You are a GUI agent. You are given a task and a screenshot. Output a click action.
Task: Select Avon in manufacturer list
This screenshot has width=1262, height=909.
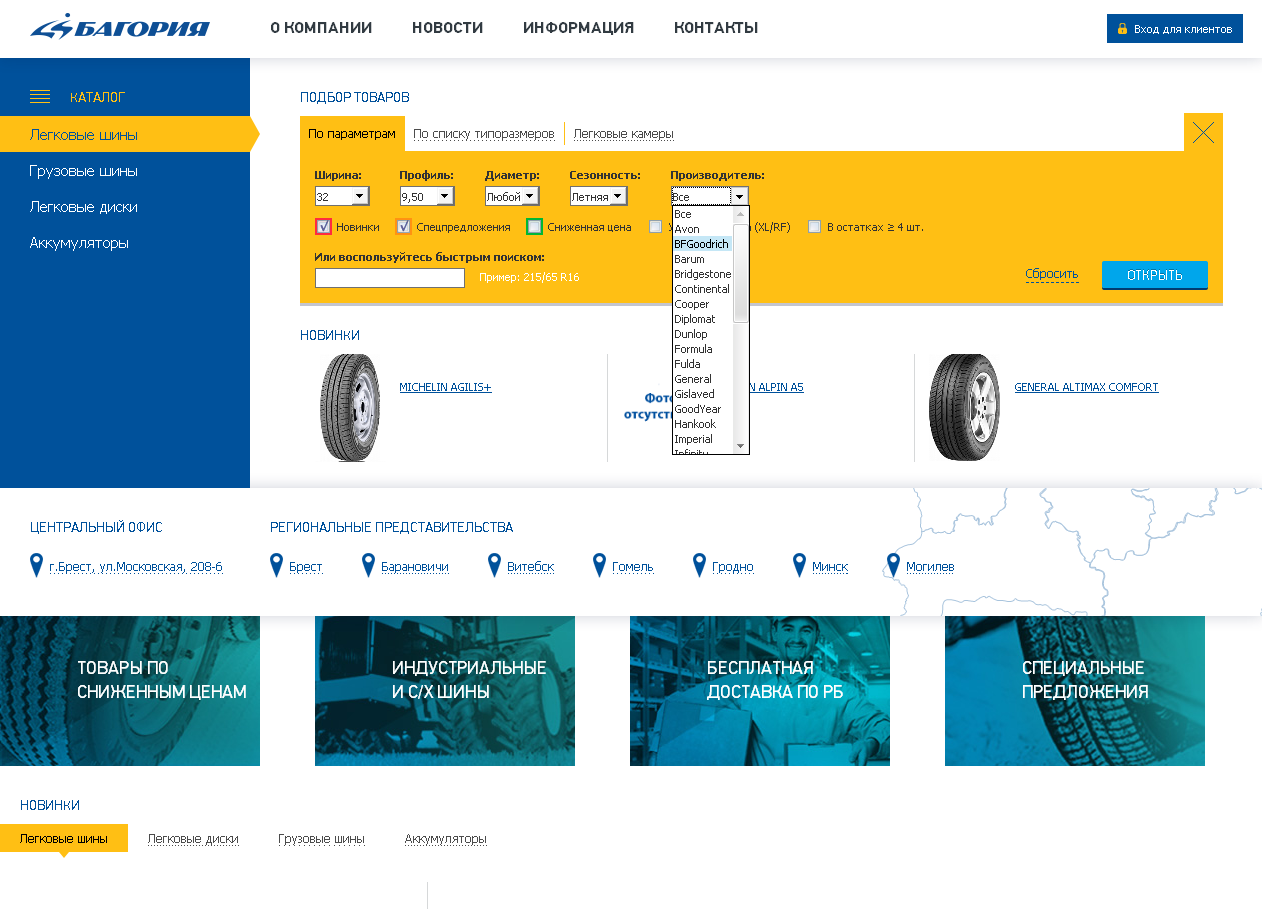pos(702,229)
